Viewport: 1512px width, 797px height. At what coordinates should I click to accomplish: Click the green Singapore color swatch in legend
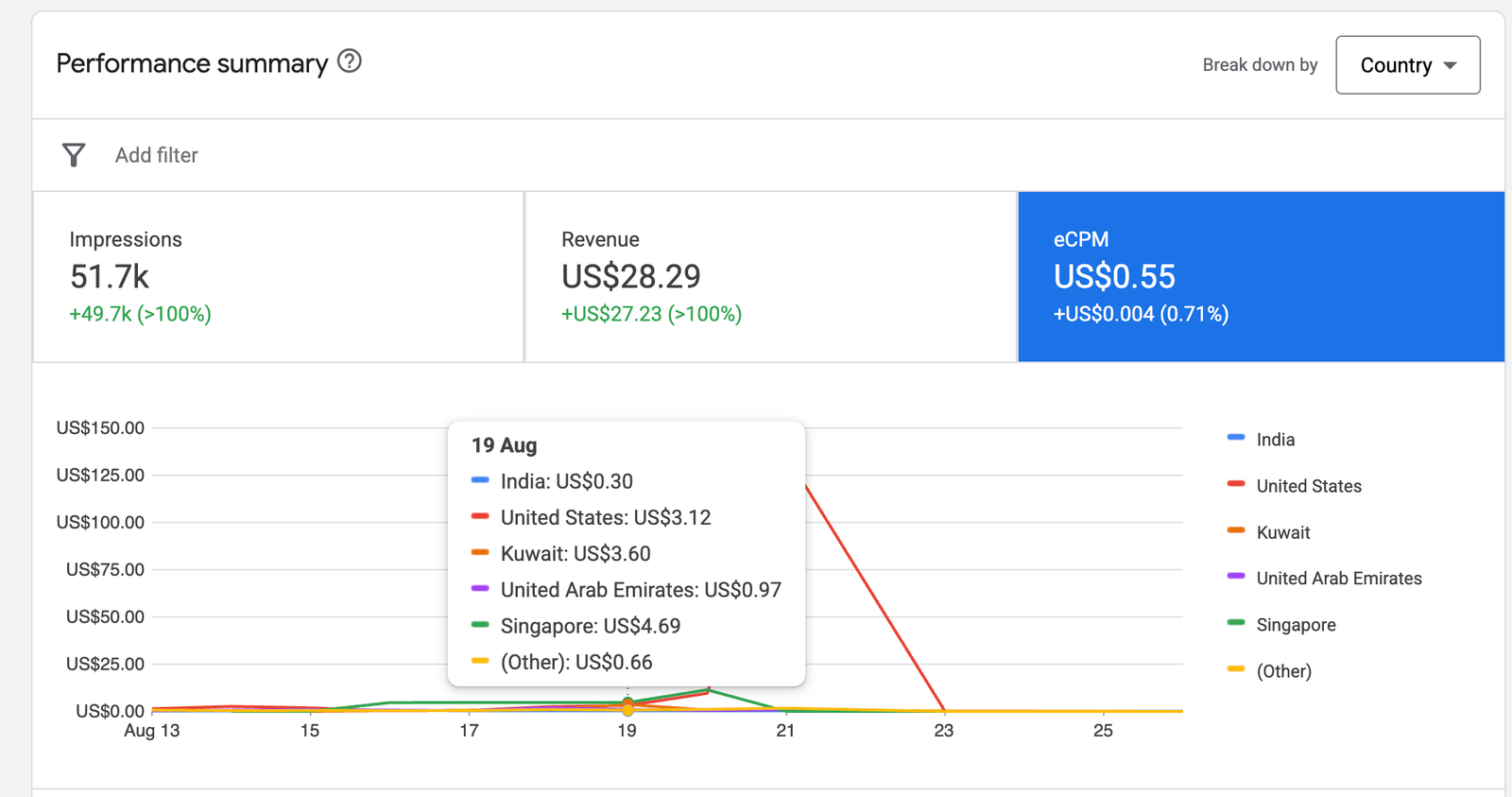pos(1236,623)
